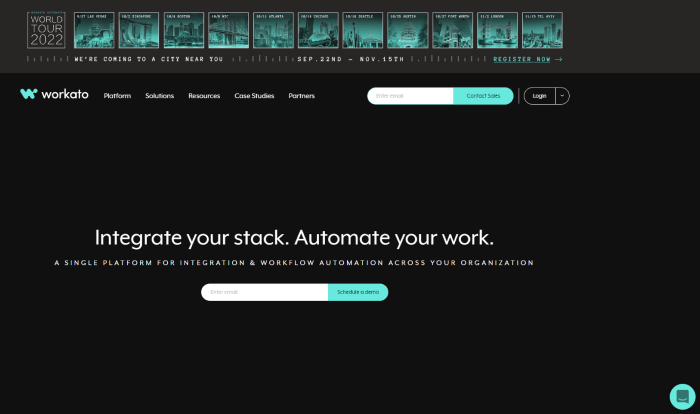Focus the header email field
This screenshot has height=414, width=700.
pos(410,96)
